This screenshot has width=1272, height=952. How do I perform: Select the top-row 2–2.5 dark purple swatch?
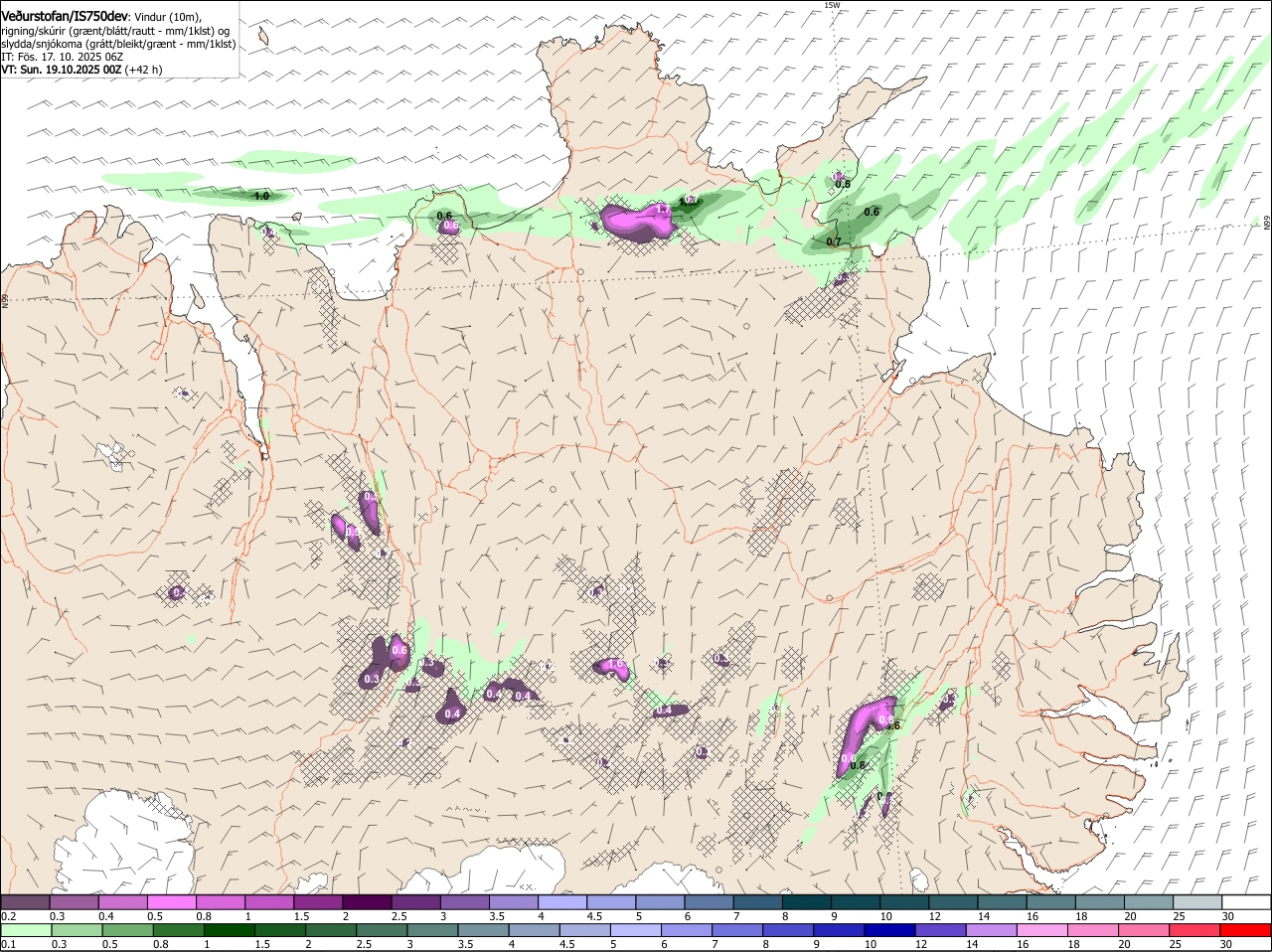[367, 902]
